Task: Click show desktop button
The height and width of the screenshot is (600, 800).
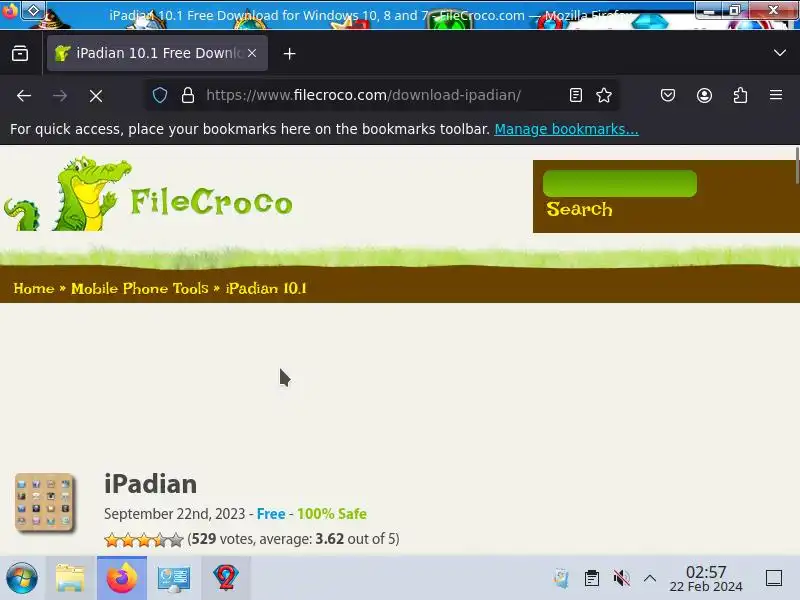Action: pos(773,578)
